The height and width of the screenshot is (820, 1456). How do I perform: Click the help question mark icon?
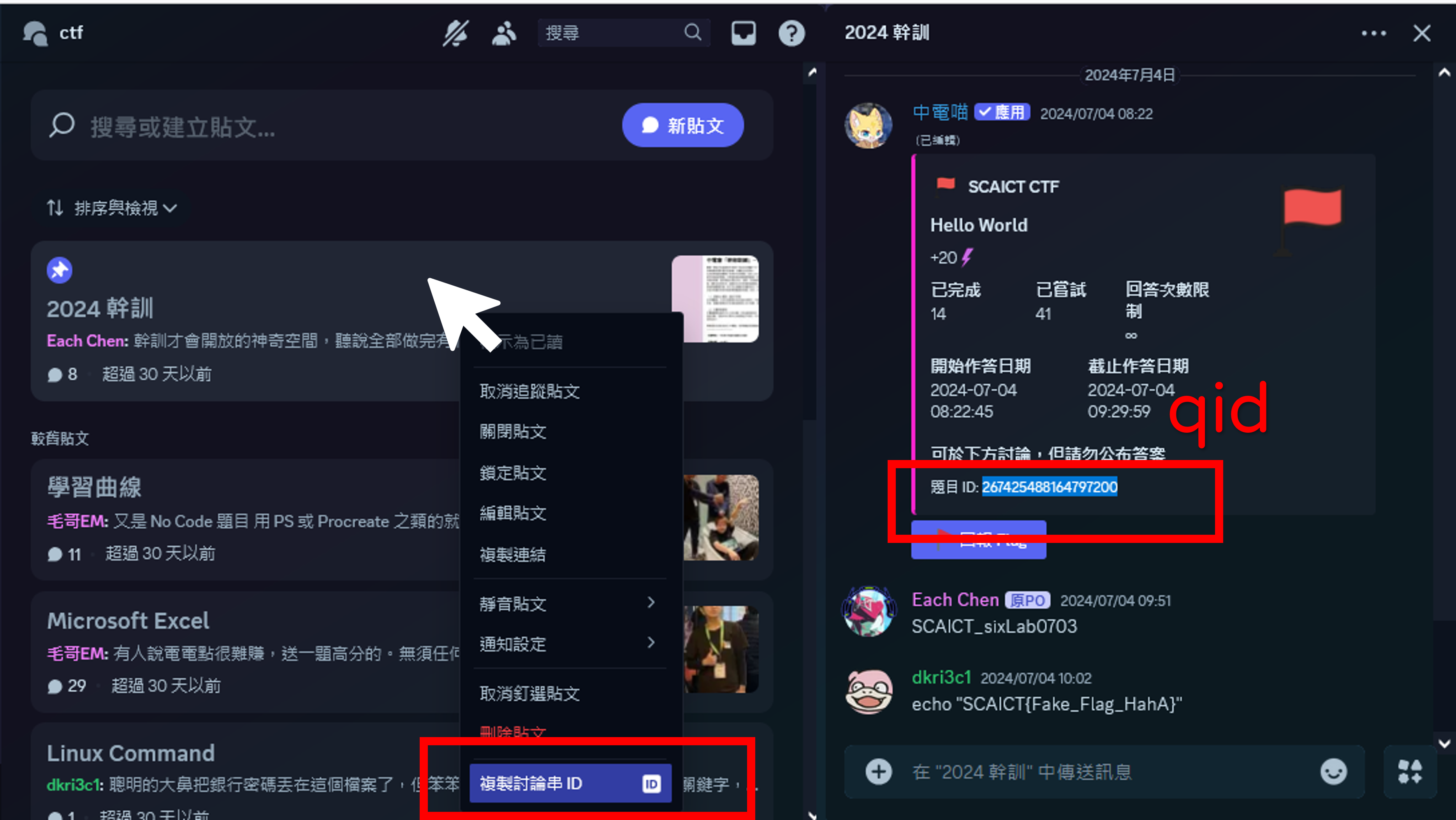point(791,33)
